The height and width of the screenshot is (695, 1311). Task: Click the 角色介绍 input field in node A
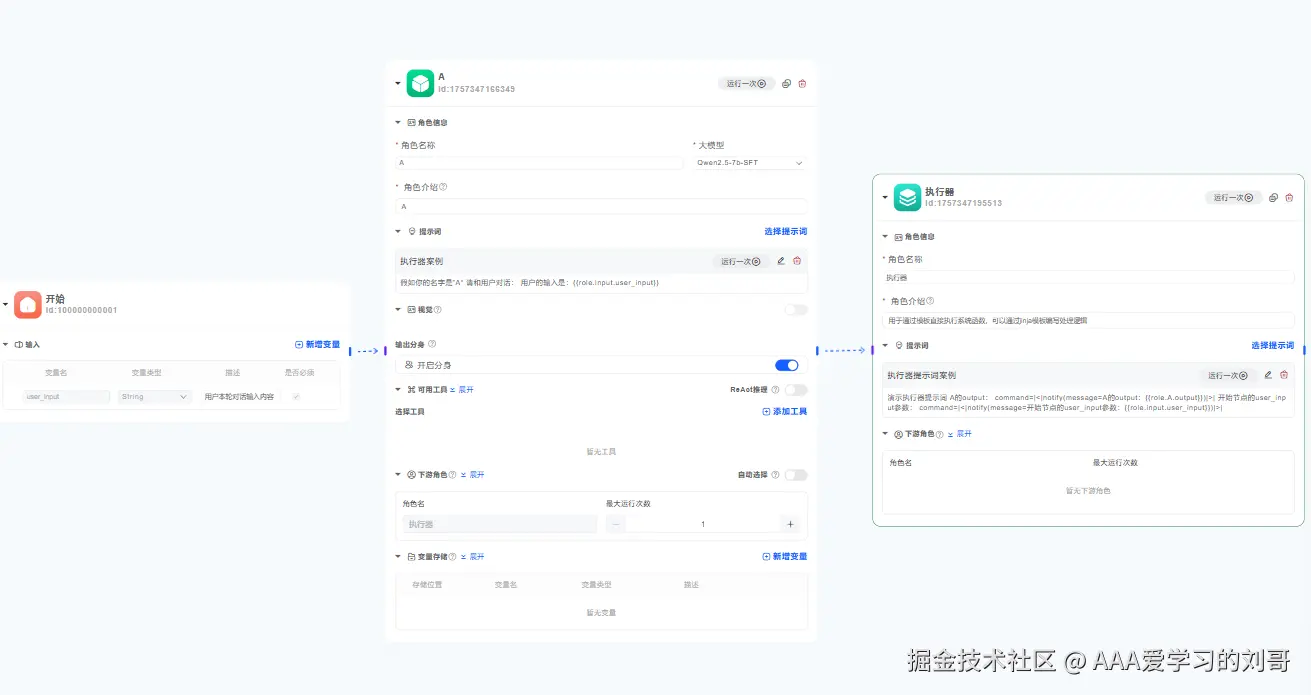[601, 207]
